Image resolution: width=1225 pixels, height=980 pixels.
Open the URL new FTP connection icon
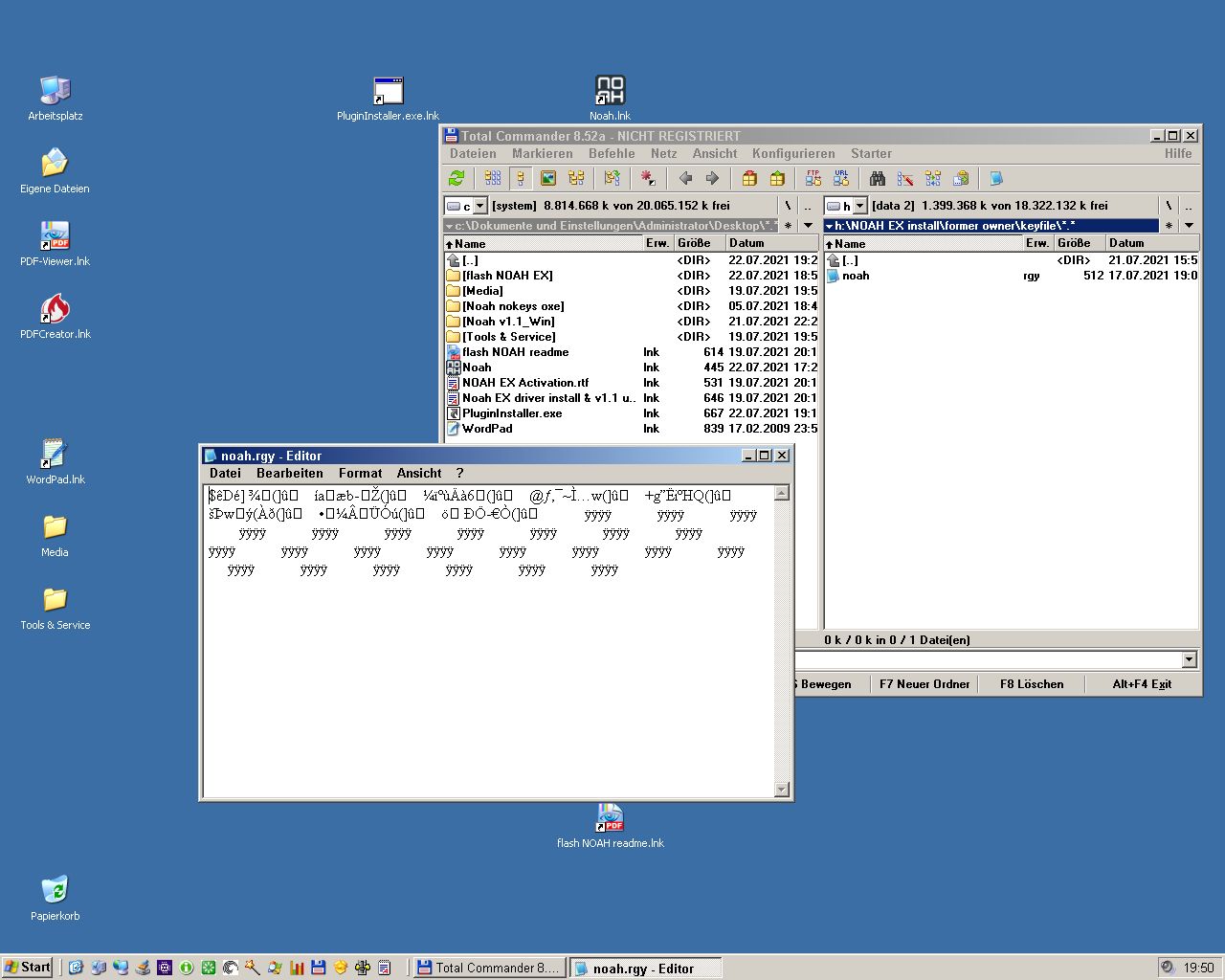pos(841,178)
